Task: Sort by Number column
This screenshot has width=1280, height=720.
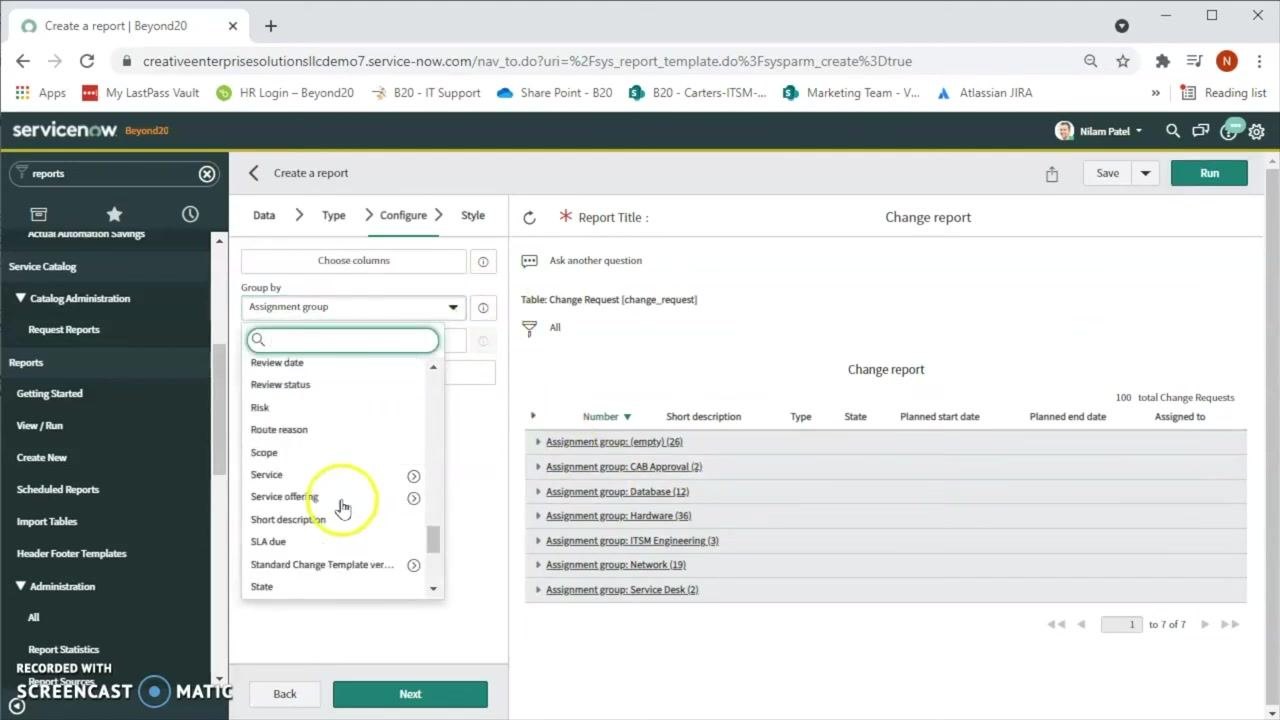Action: point(600,416)
